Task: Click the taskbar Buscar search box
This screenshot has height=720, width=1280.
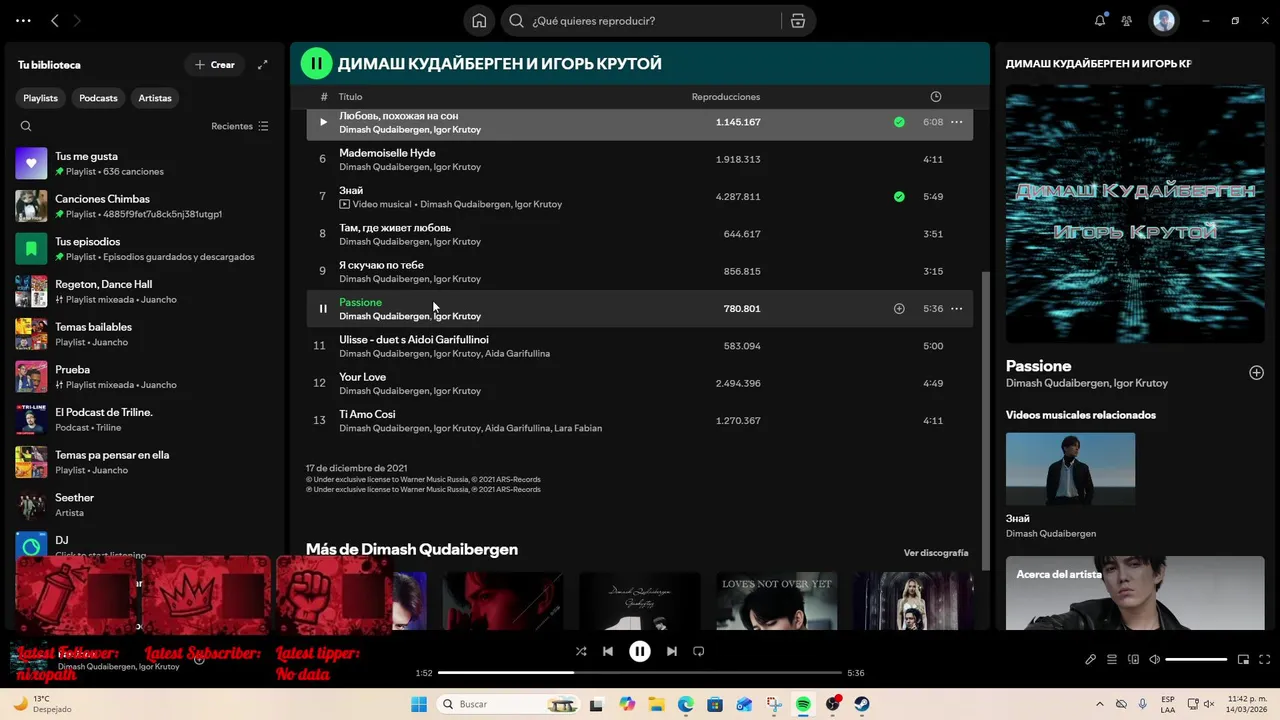Action: pyautogui.click(x=507, y=704)
